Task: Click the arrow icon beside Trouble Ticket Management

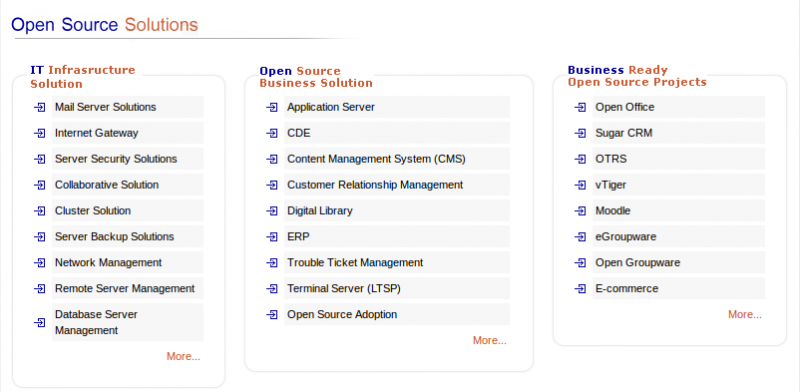Action: [x=272, y=263]
